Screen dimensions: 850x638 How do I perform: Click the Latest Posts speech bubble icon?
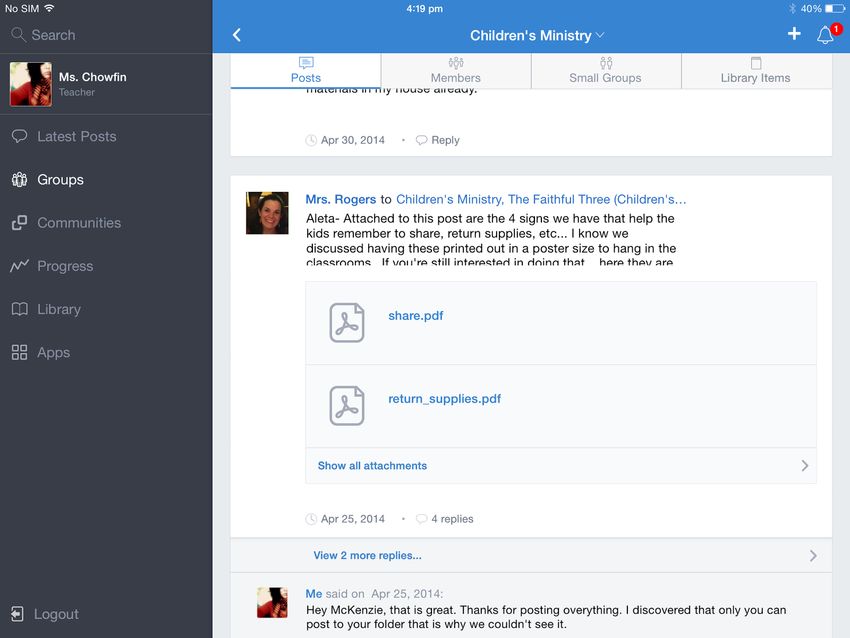(x=20, y=136)
